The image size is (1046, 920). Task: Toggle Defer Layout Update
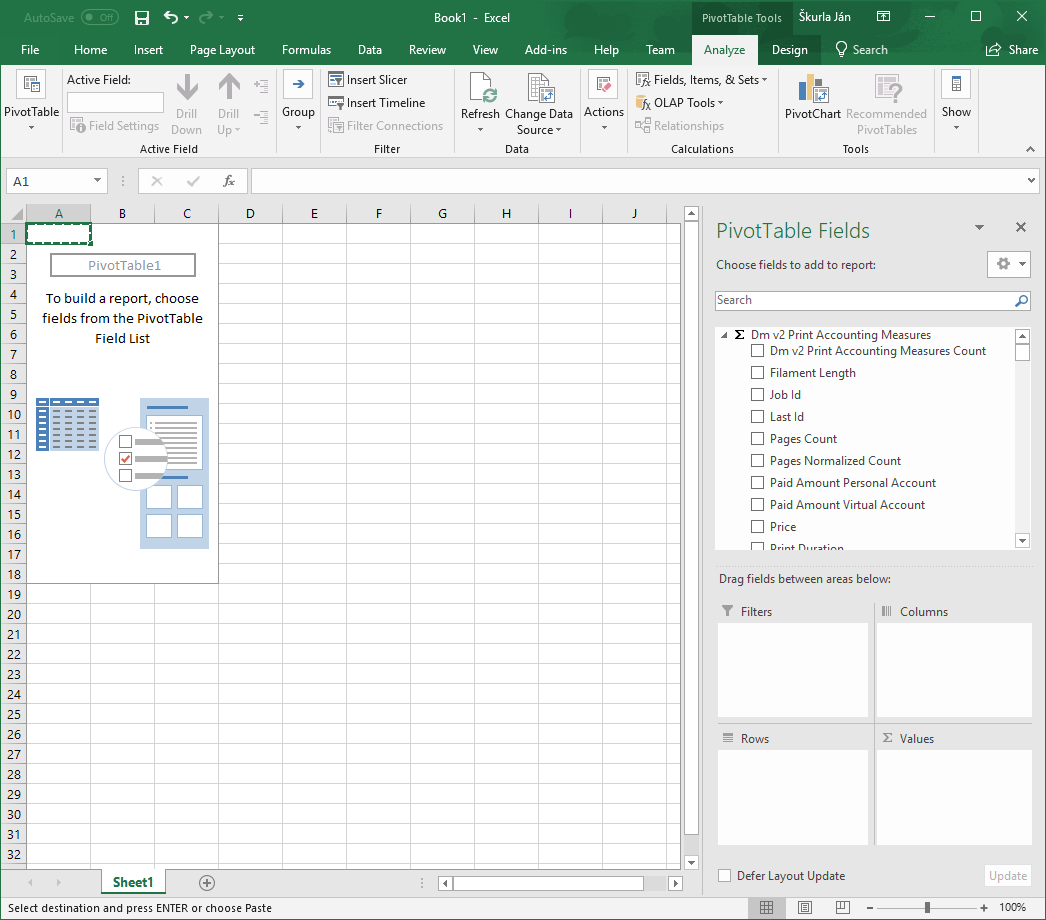point(723,875)
